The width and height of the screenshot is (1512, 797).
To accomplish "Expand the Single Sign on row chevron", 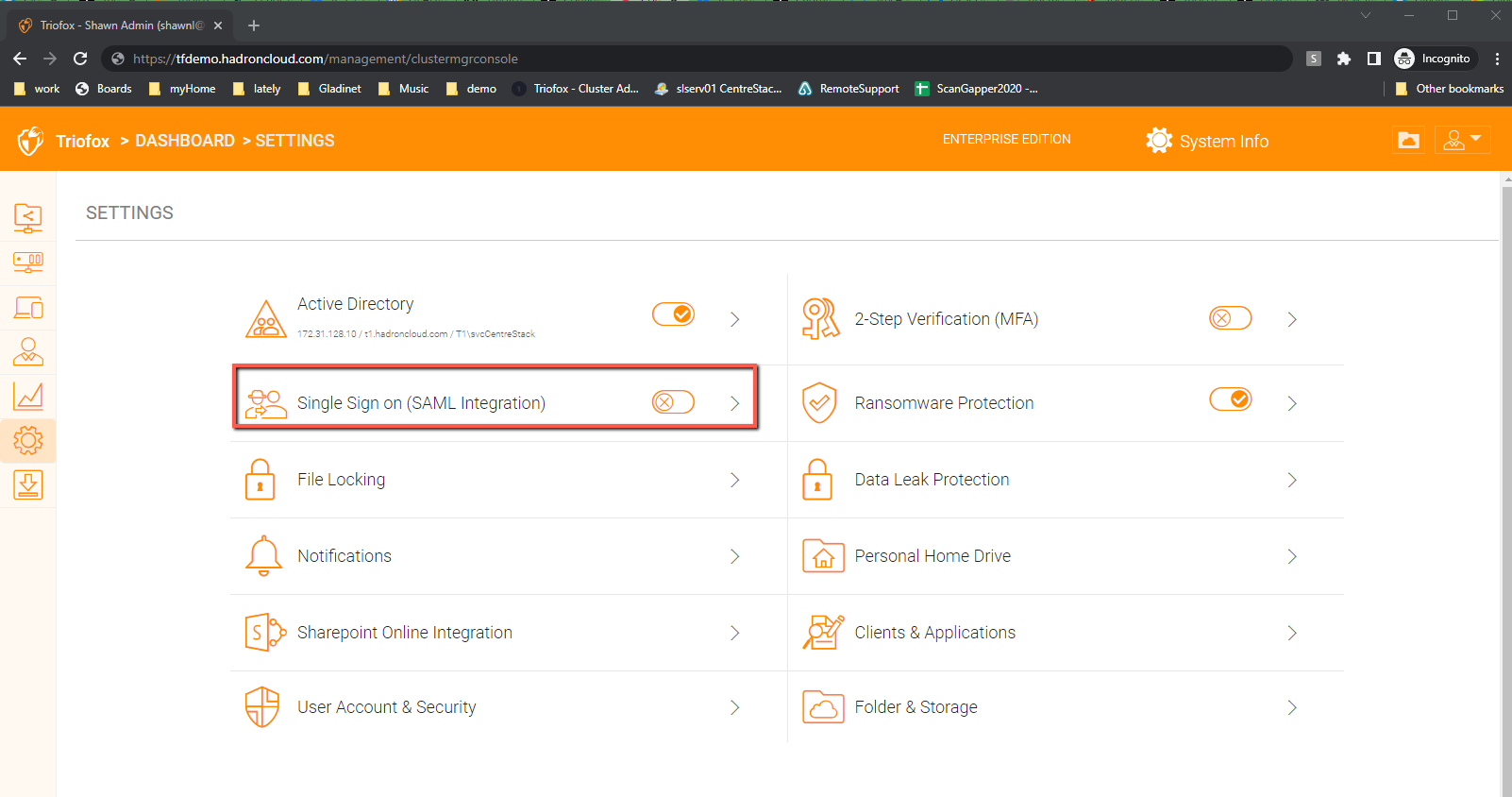I will point(735,403).
